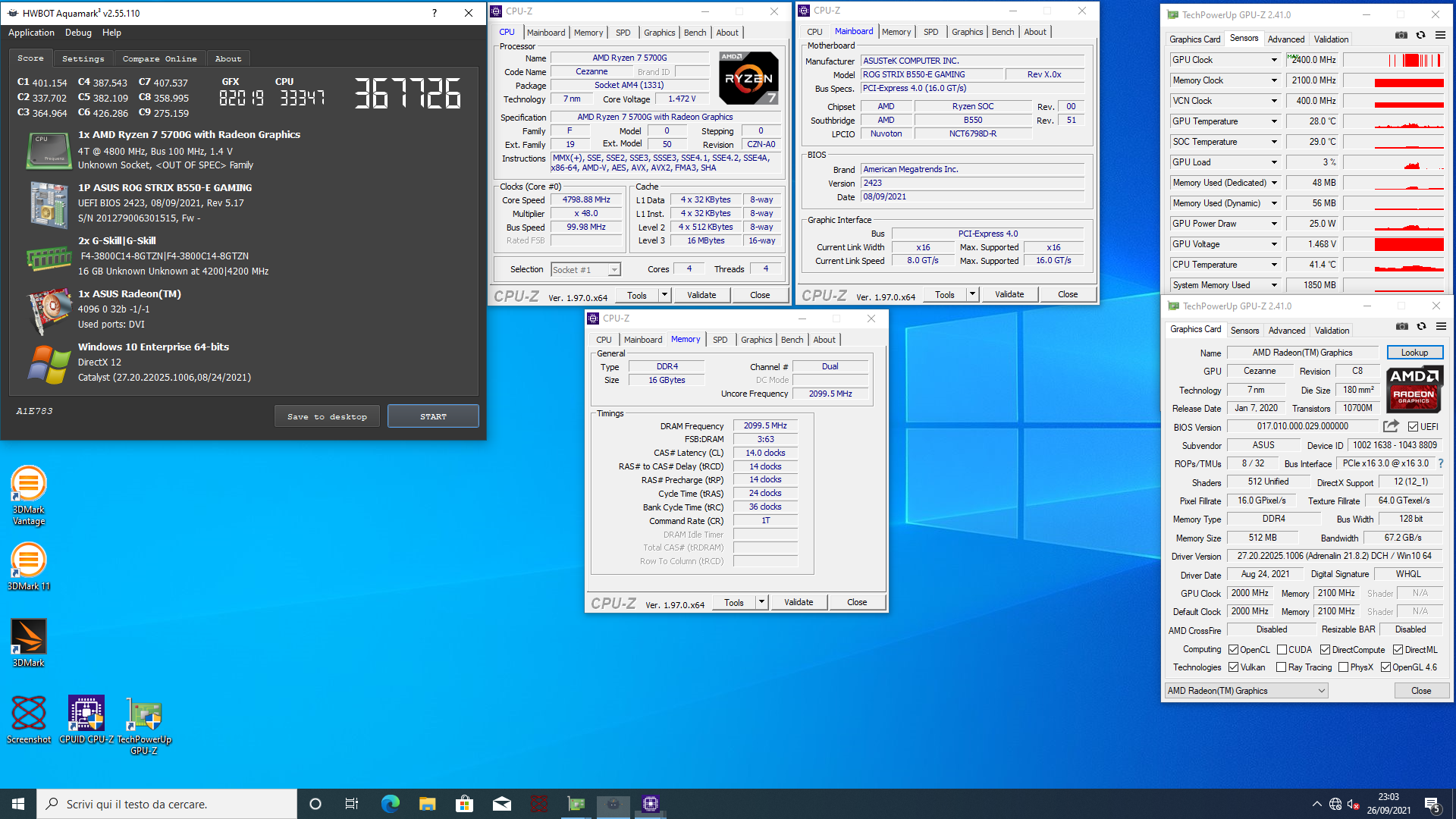Open 3DMark Vantage desktop shortcut
1456x819 pixels.
(29, 495)
